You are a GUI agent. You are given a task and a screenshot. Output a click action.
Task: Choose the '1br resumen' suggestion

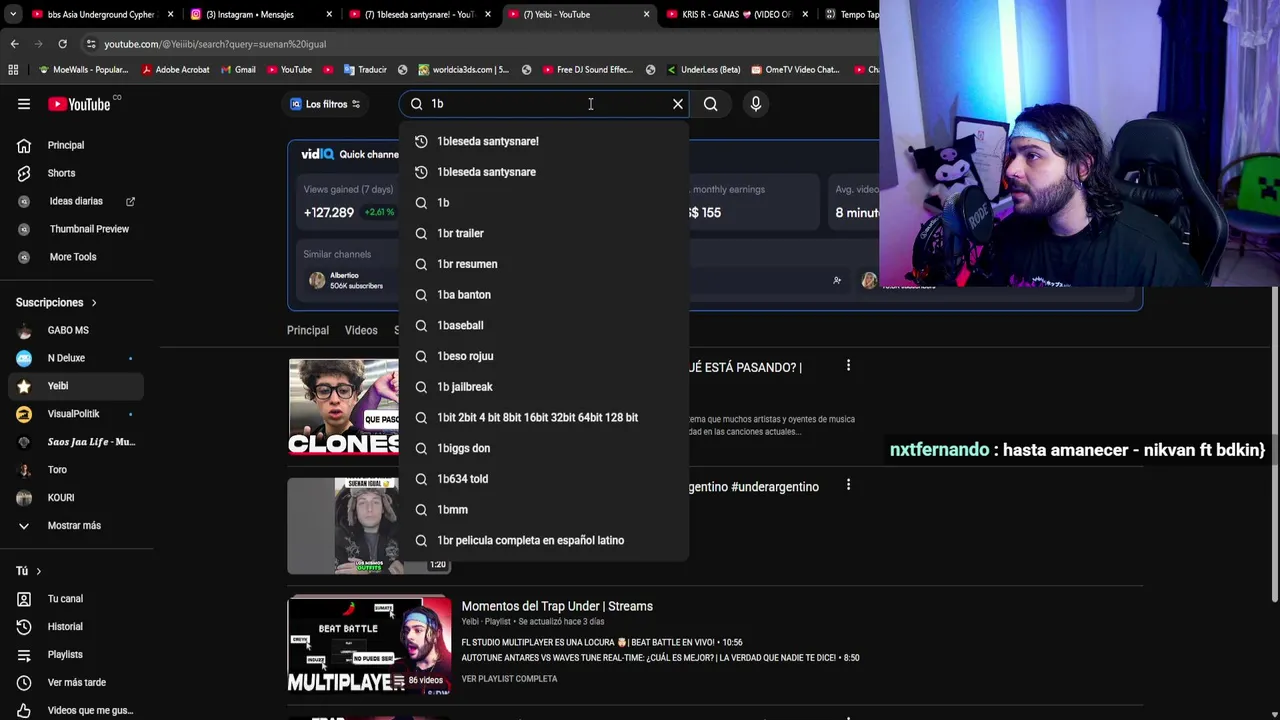point(544,264)
